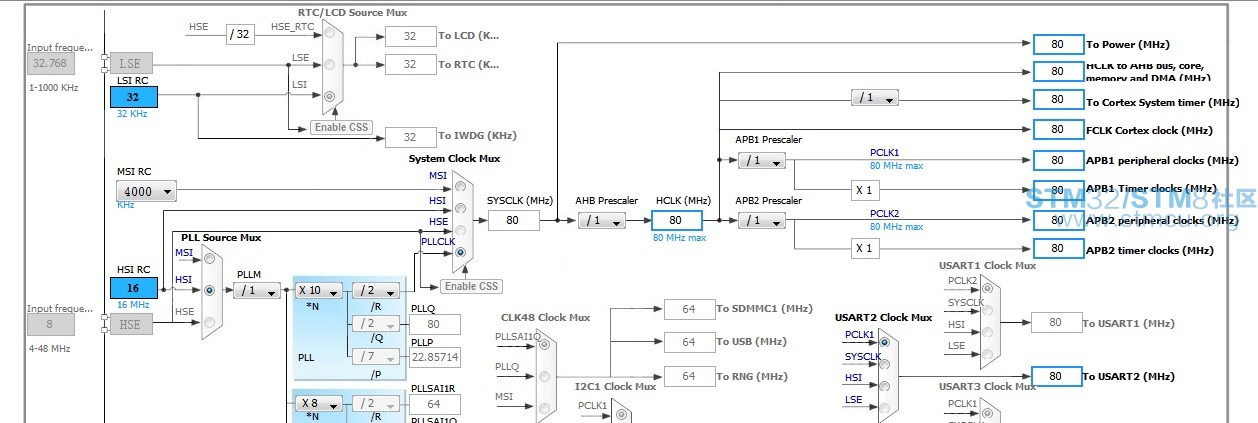Click the To RTC 32 field

tap(410, 64)
